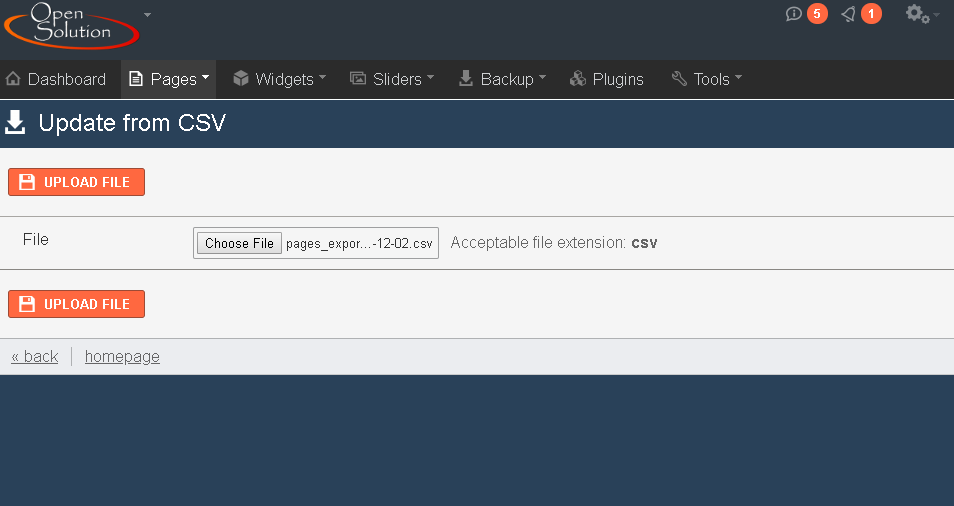Click the bottom UPLOAD FILE button
This screenshot has height=506, width=954.
pyautogui.click(x=77, y=304)
